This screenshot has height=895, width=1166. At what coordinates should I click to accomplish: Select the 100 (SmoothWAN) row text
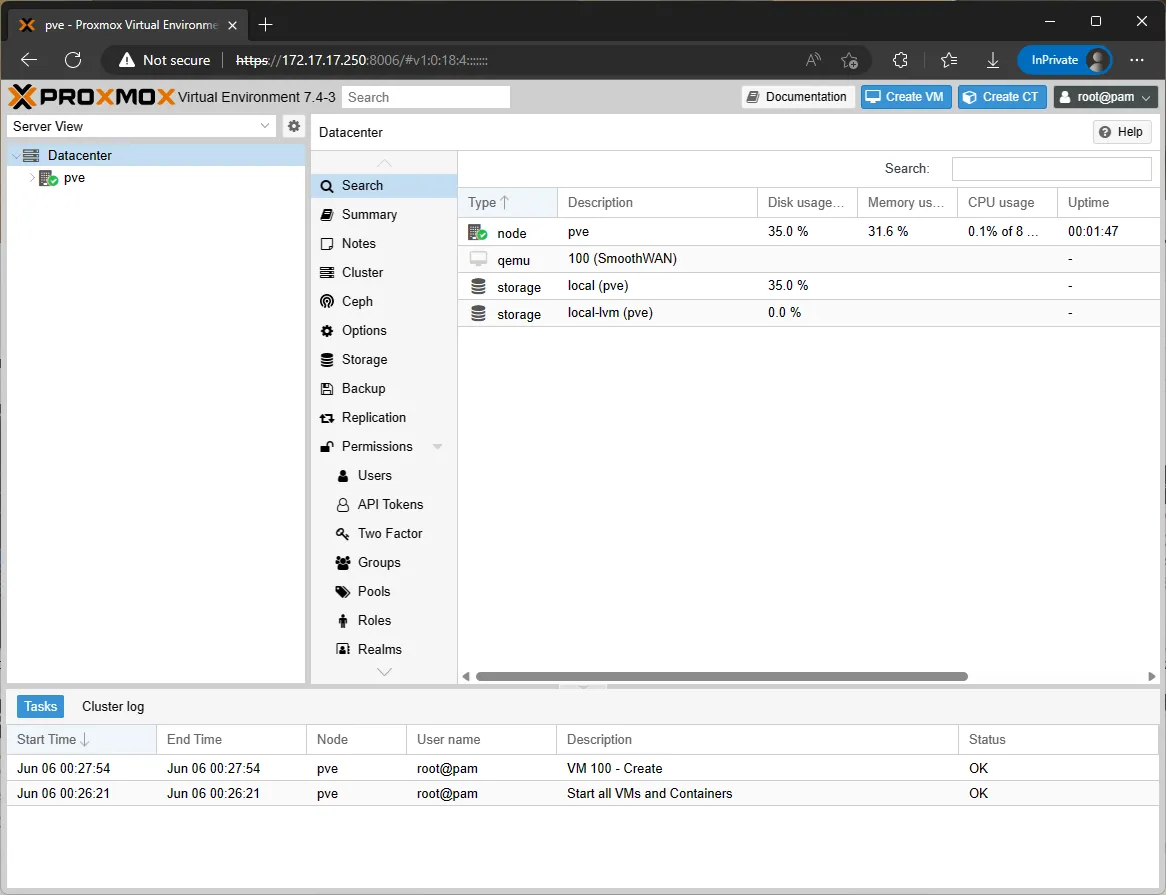pyautogui.click(x=622, y=259)
